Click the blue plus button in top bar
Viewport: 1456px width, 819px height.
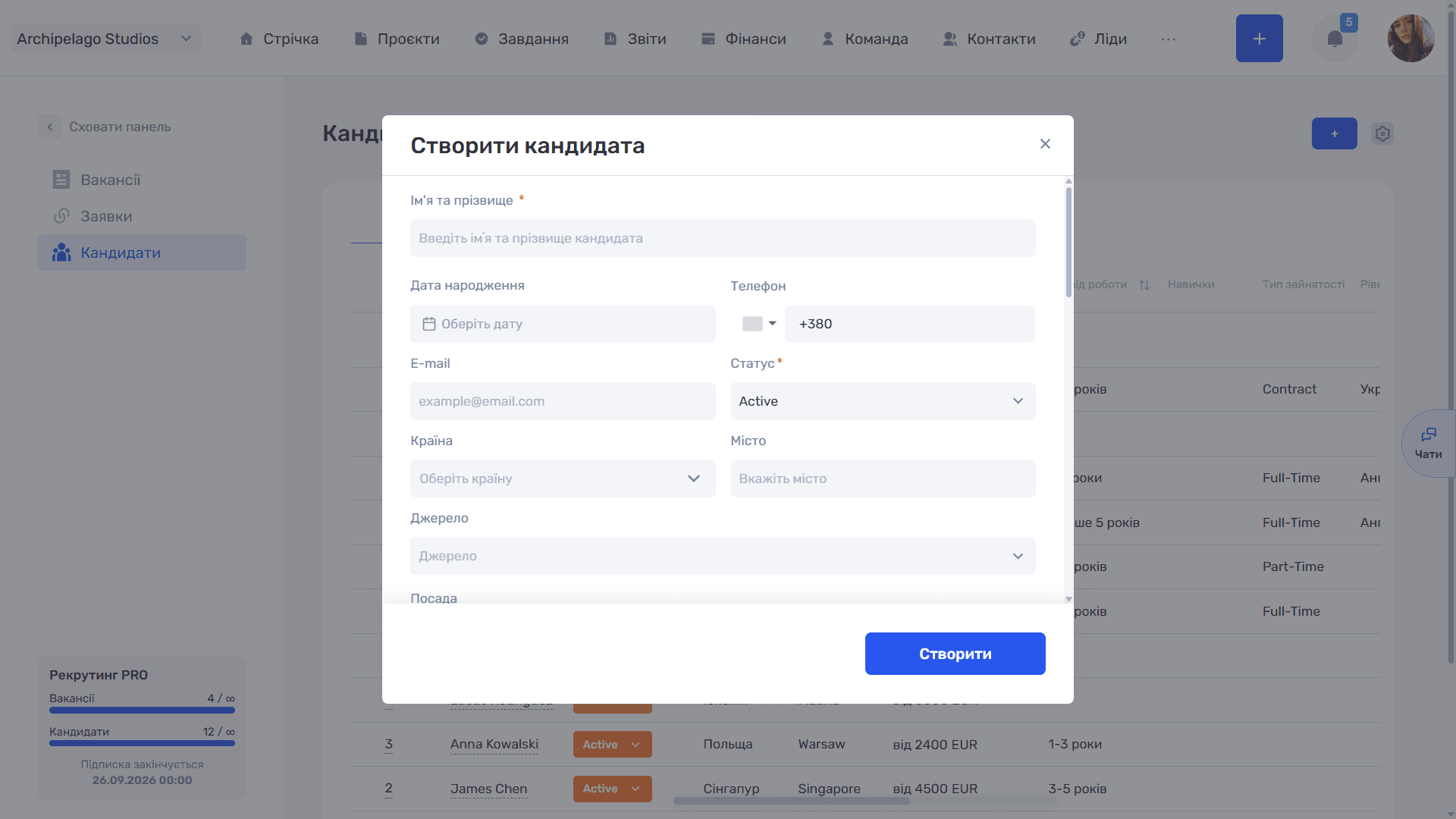pos(1259,39)
